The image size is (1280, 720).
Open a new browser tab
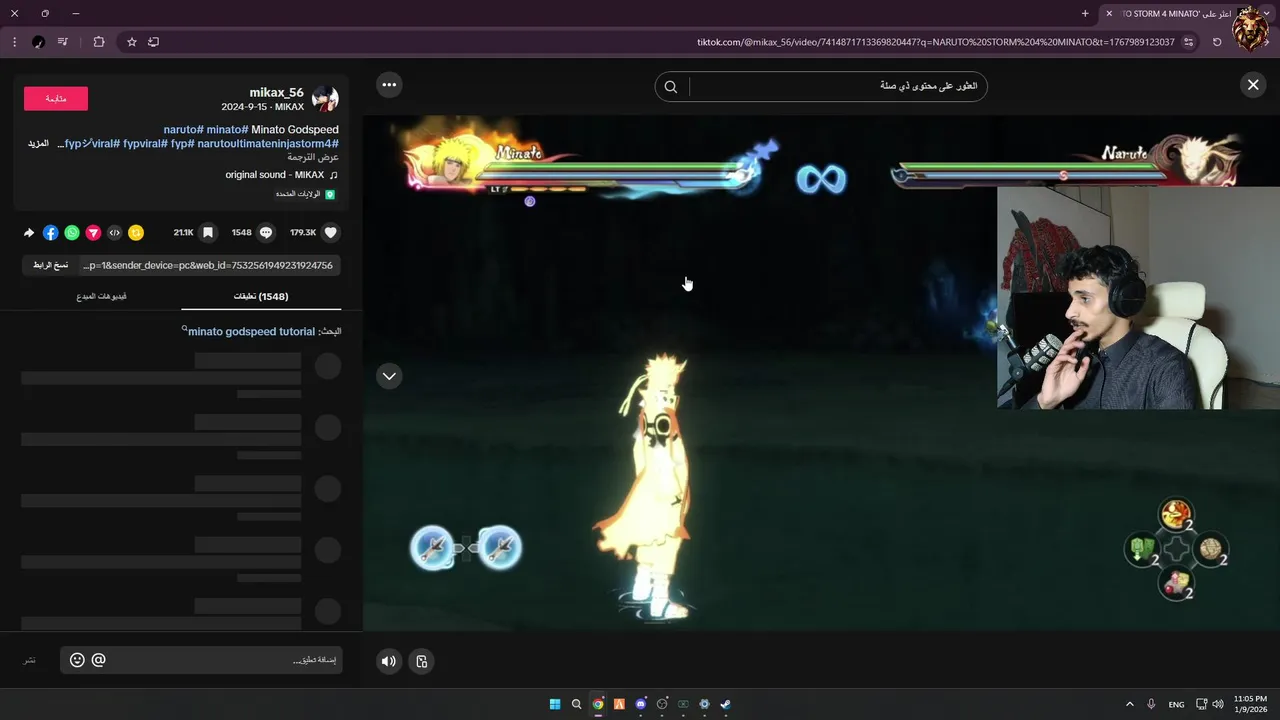[x=1085, y=13]
